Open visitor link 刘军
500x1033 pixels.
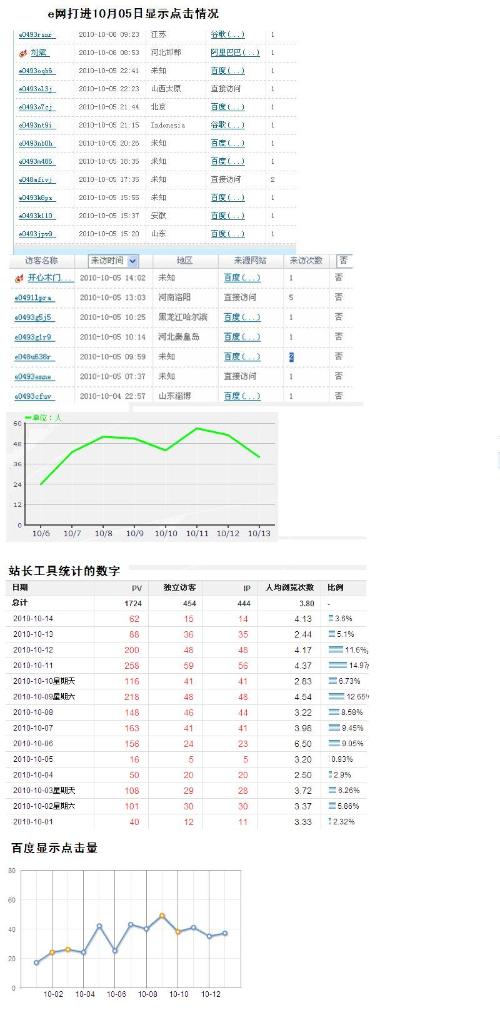(x=40, y=53)
